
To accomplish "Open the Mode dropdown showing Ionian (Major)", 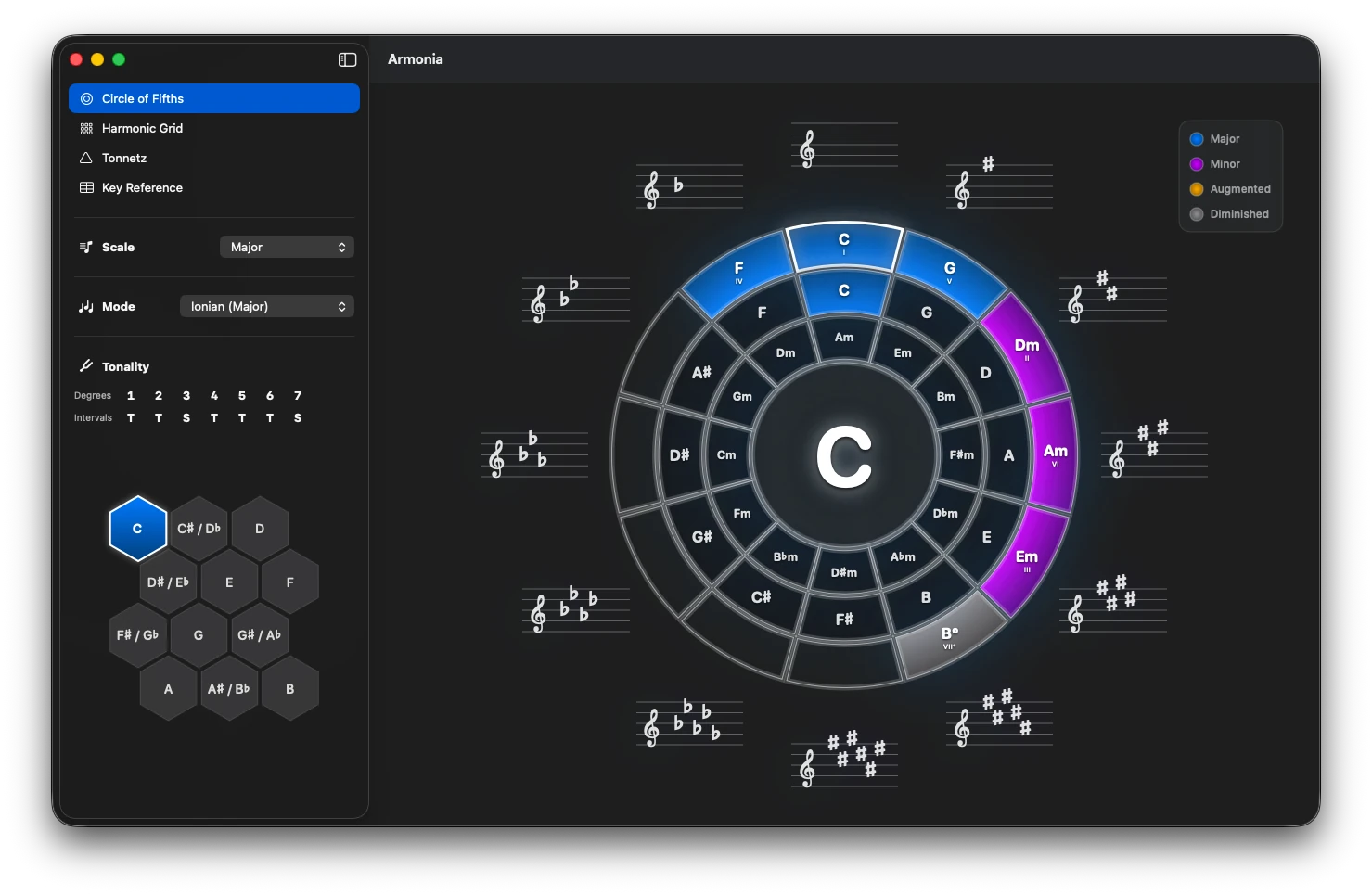I will (x=267, y=306).
